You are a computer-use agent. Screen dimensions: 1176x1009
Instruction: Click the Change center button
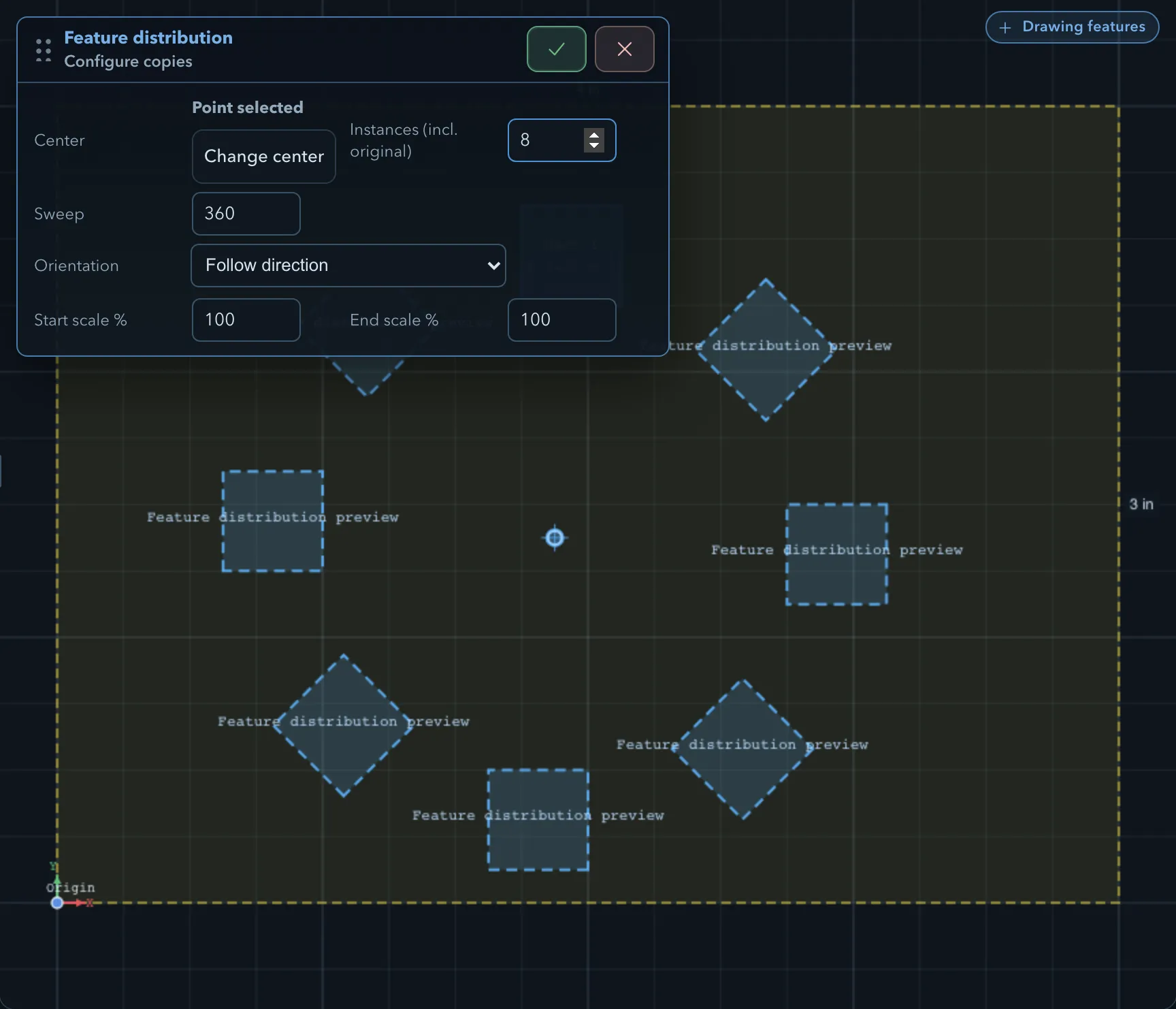click(264, 157)
